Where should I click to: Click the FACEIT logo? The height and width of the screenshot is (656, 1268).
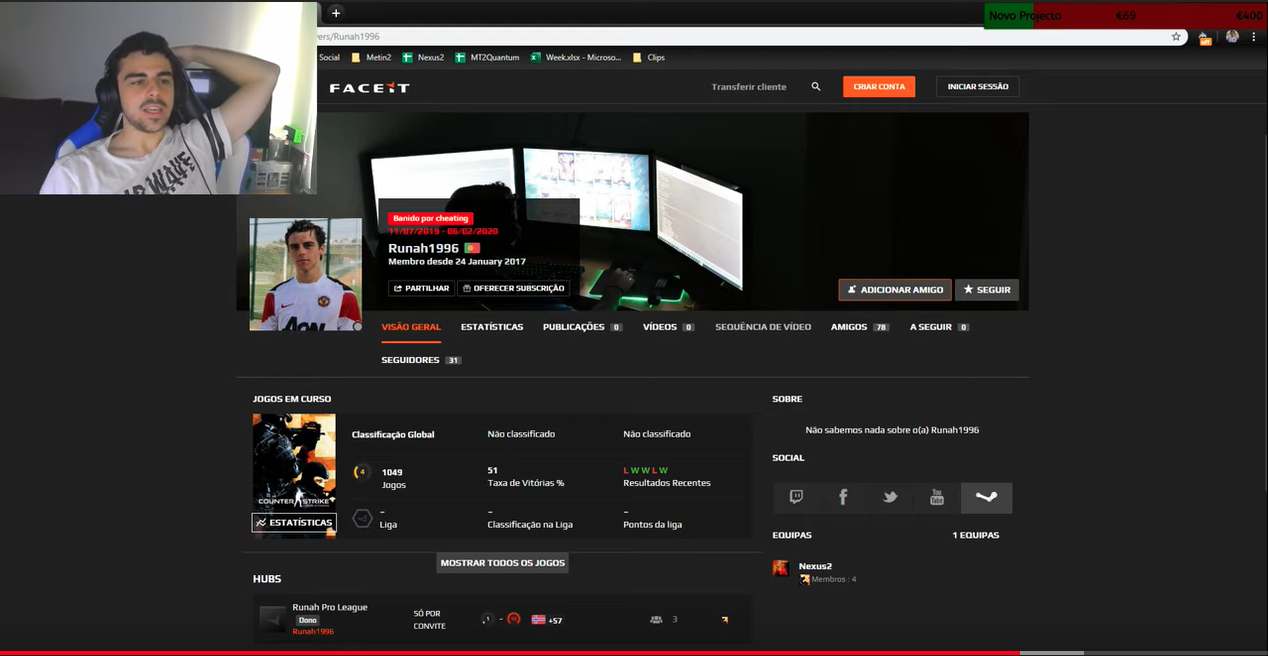(369, 87)
